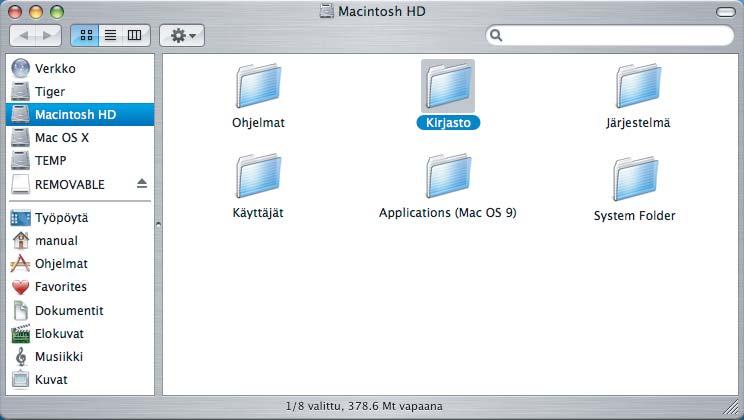Click the Applications (Mac OS 9) label
Viewport: 744px width, 420px height.
coord(447,213)
